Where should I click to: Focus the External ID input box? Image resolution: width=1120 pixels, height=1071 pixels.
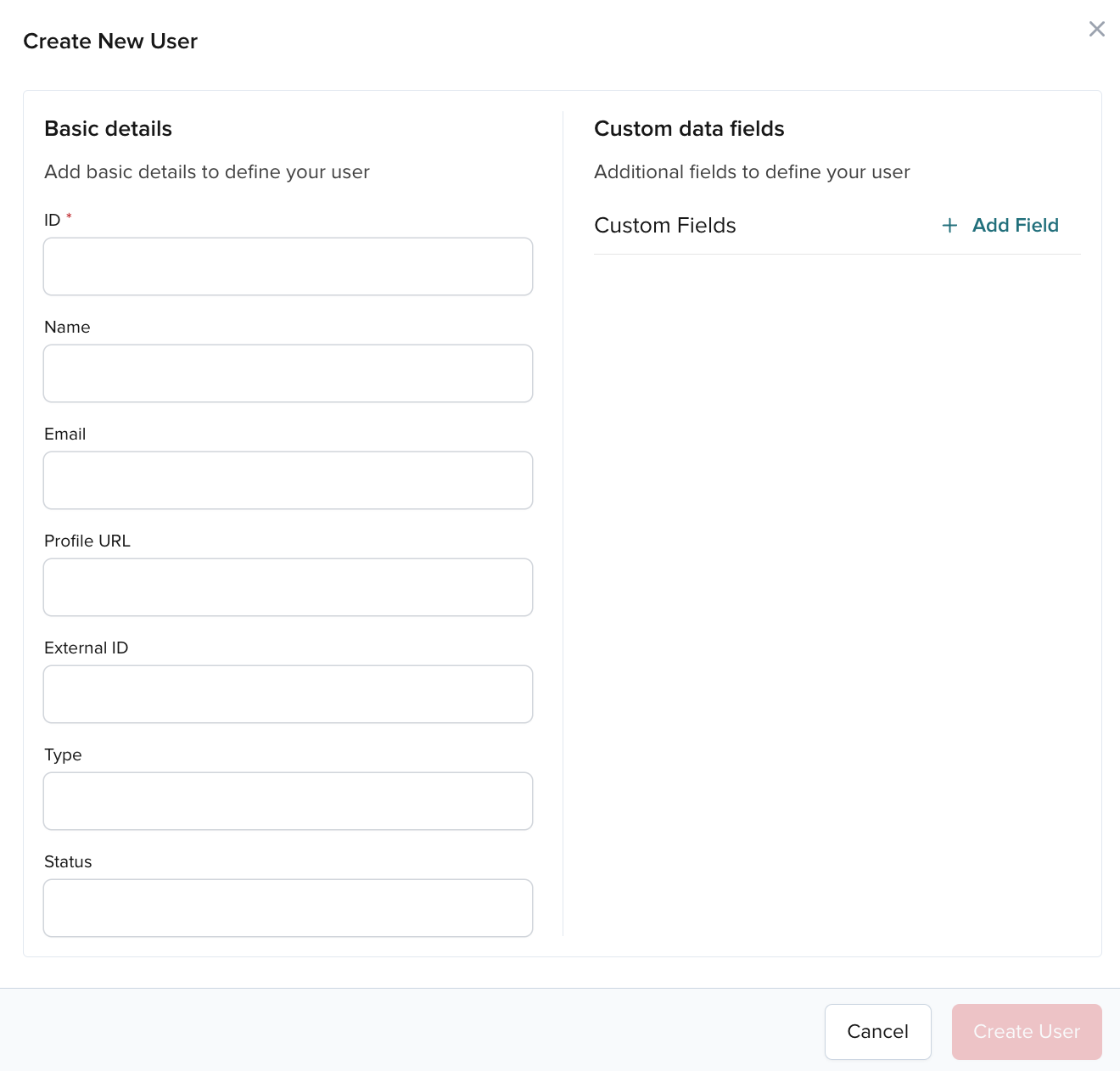288,693
